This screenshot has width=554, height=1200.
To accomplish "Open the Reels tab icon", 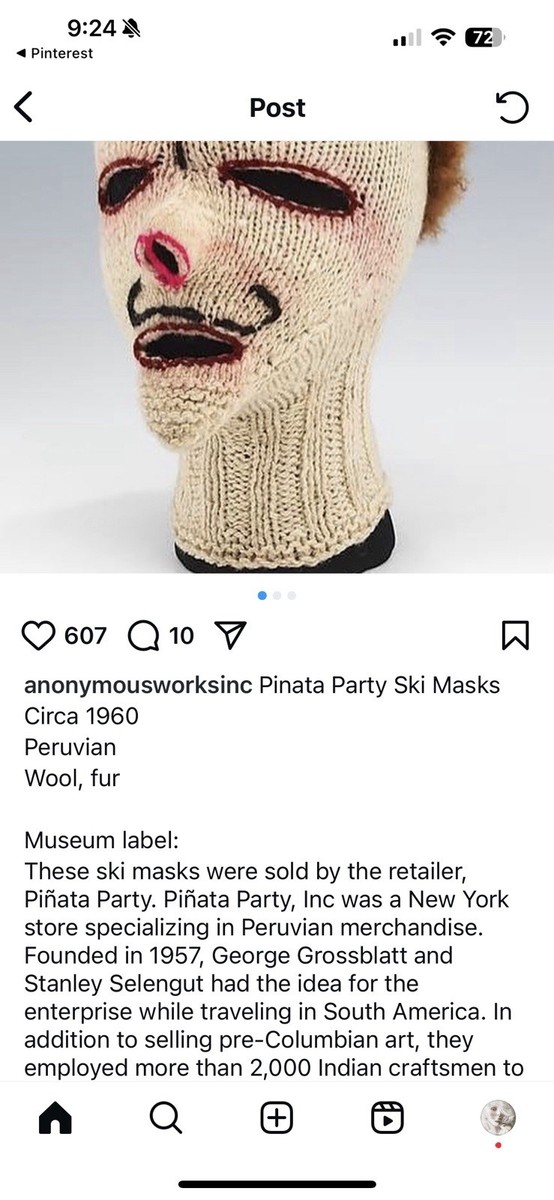I will coord(387,1118).
